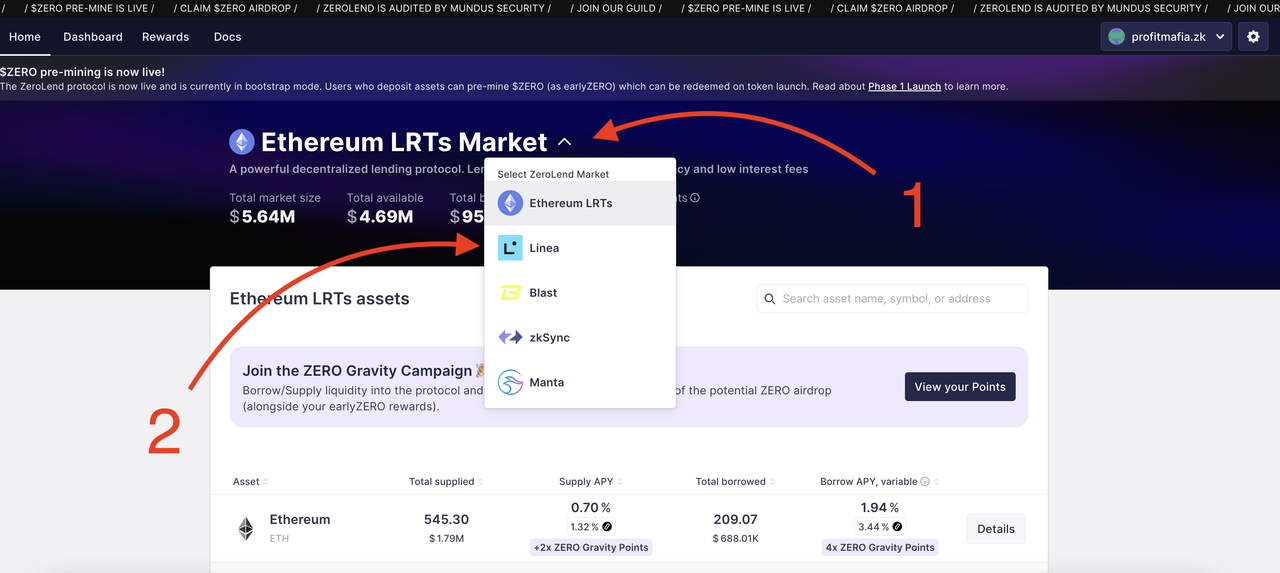Click the profitmafia.zk wallet avatar icon
1280x573 pixels.
pyautogui.click(x=1117, y=37)
